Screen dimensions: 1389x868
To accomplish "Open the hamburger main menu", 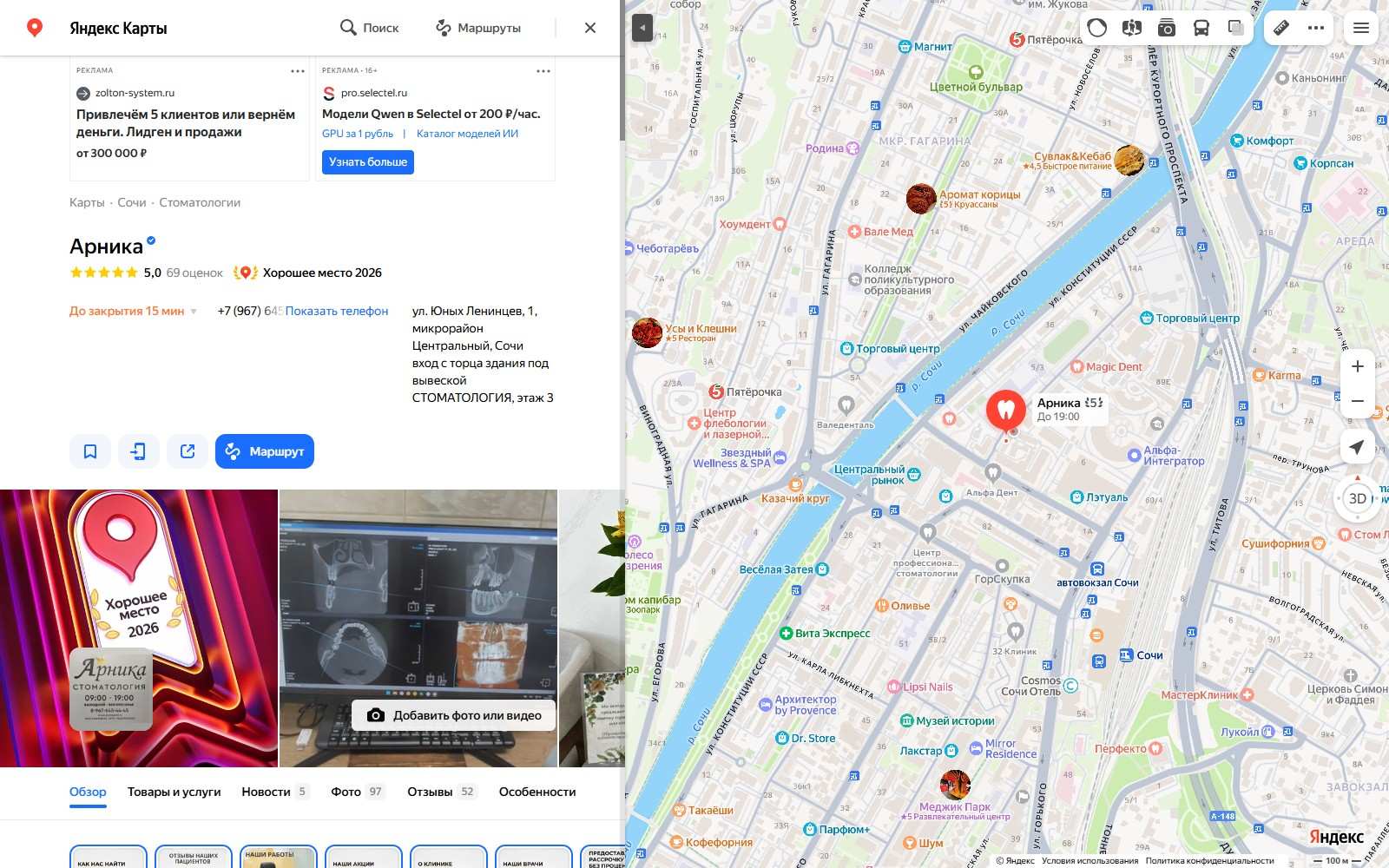I will point(1361,28).
